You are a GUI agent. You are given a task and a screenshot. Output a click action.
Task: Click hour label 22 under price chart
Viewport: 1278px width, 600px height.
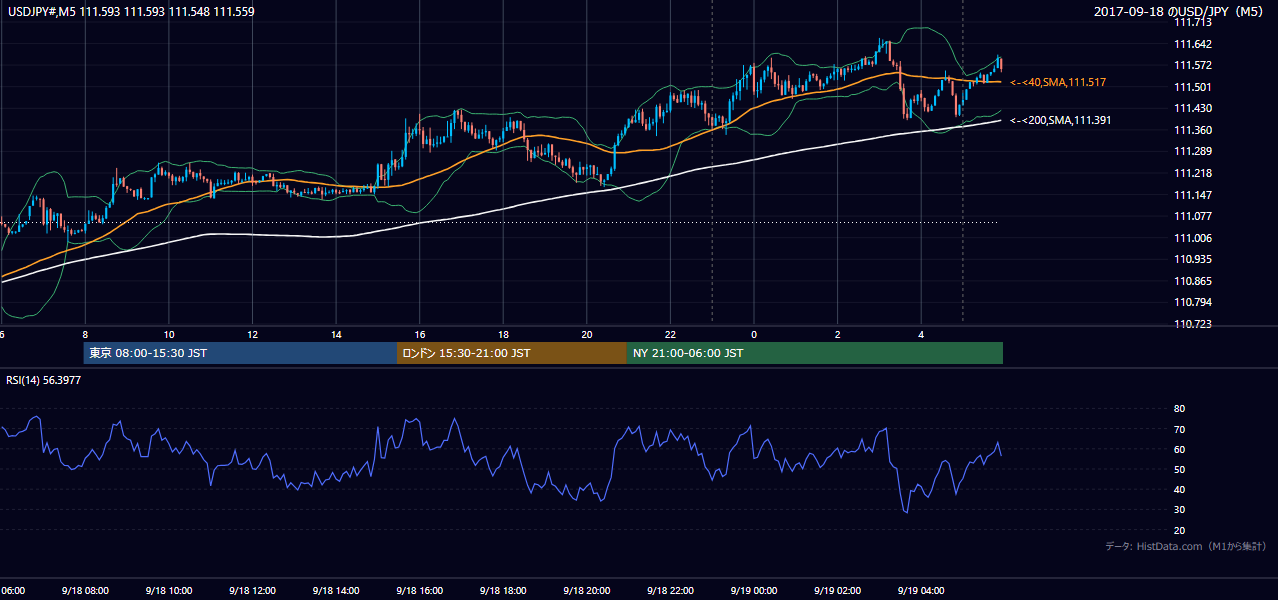click(x=670, y=335)
